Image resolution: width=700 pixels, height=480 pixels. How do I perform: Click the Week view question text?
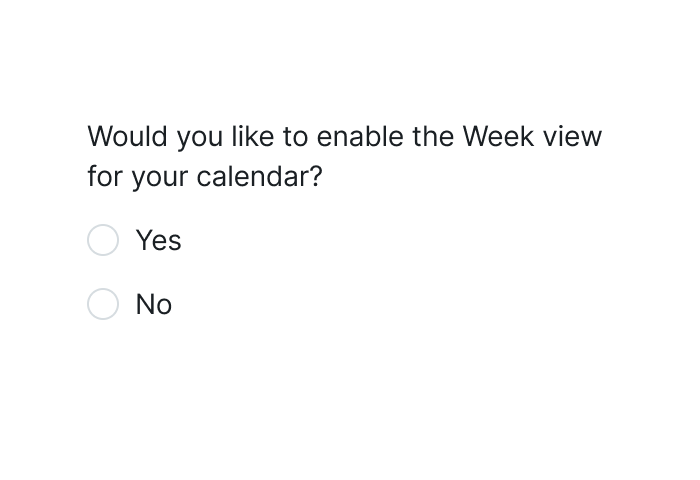tap(345, 156)
